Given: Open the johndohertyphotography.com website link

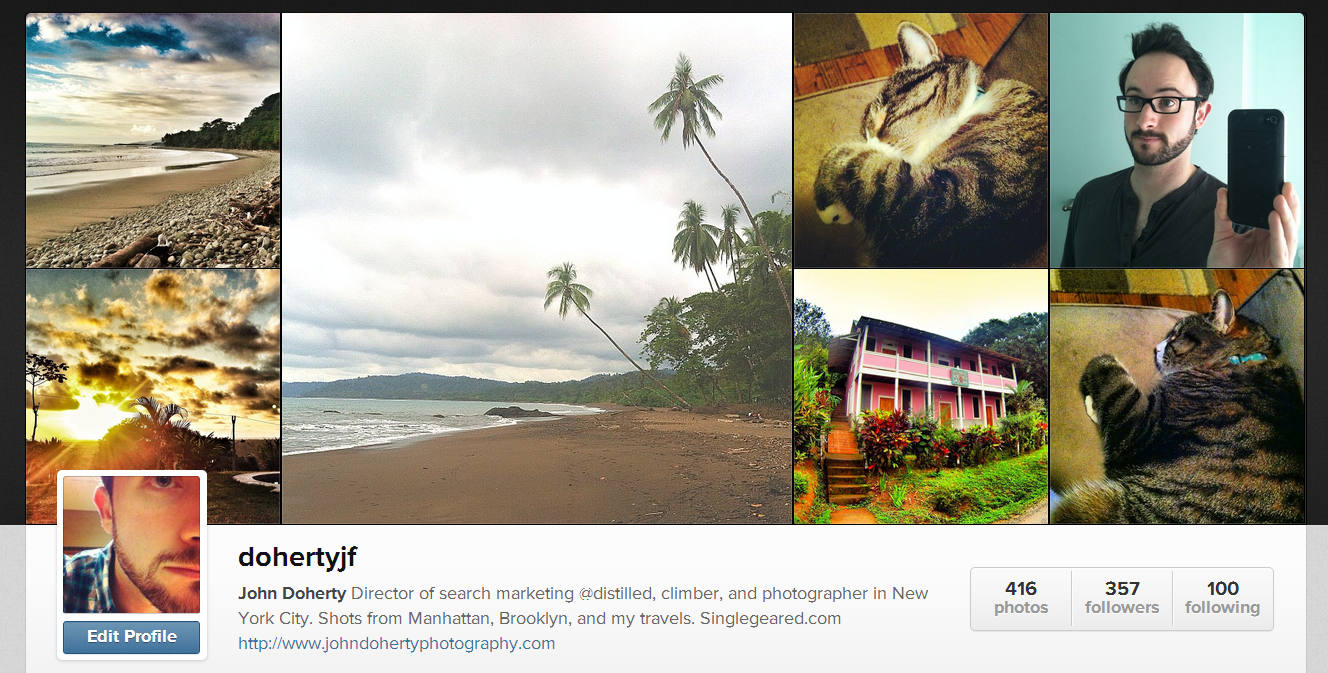Looking at the screenshot, I should (396, 643).
